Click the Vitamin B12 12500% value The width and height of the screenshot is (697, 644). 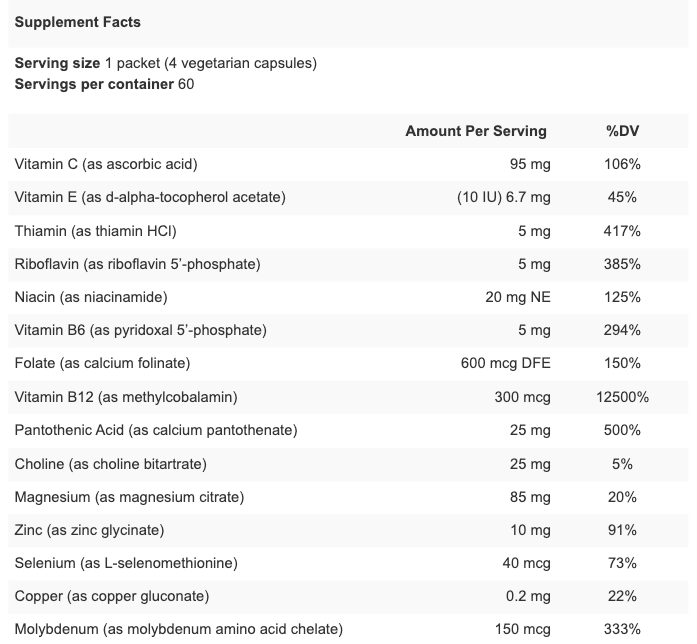coord(622,397)
